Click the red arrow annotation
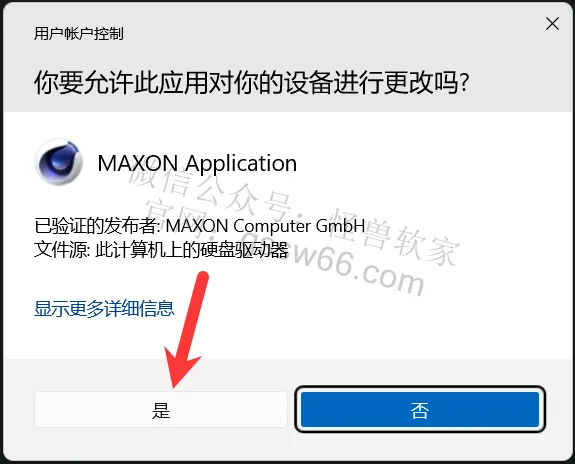Image resolution: width=575 pixels, height=464 pixels. (x=186, y=329)
